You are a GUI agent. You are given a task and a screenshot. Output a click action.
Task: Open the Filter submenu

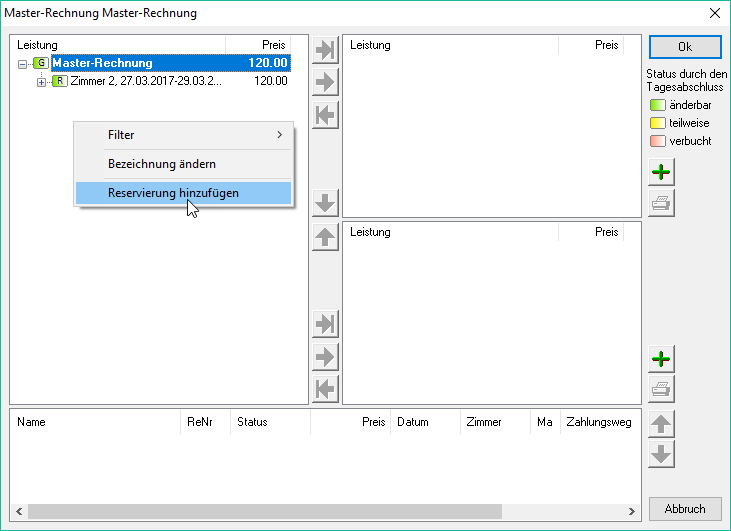(184, 135)
